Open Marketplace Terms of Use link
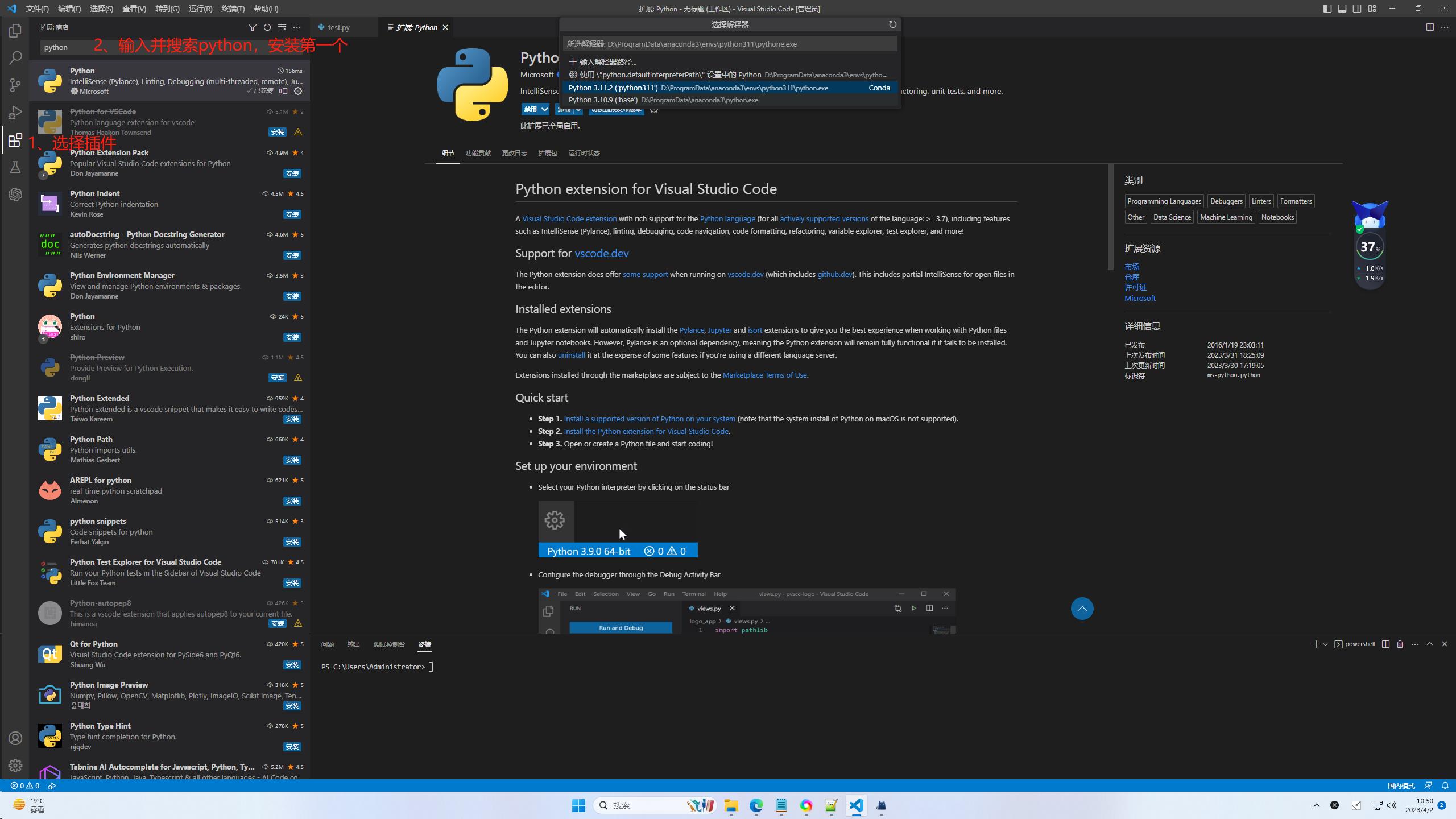The height and width of the screenshot is (819, 1456). tap(764, 375)
